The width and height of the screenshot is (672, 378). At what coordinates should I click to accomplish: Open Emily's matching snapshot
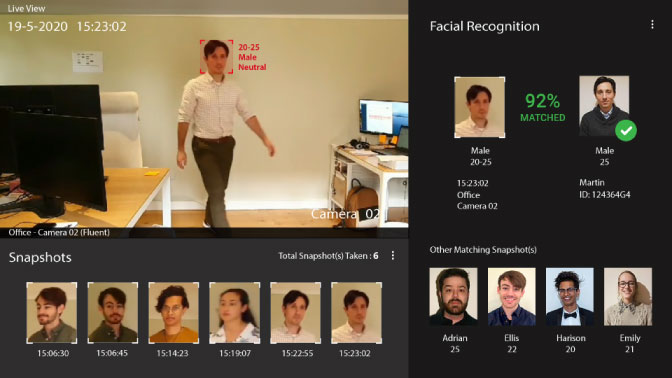tap(628, 297)
